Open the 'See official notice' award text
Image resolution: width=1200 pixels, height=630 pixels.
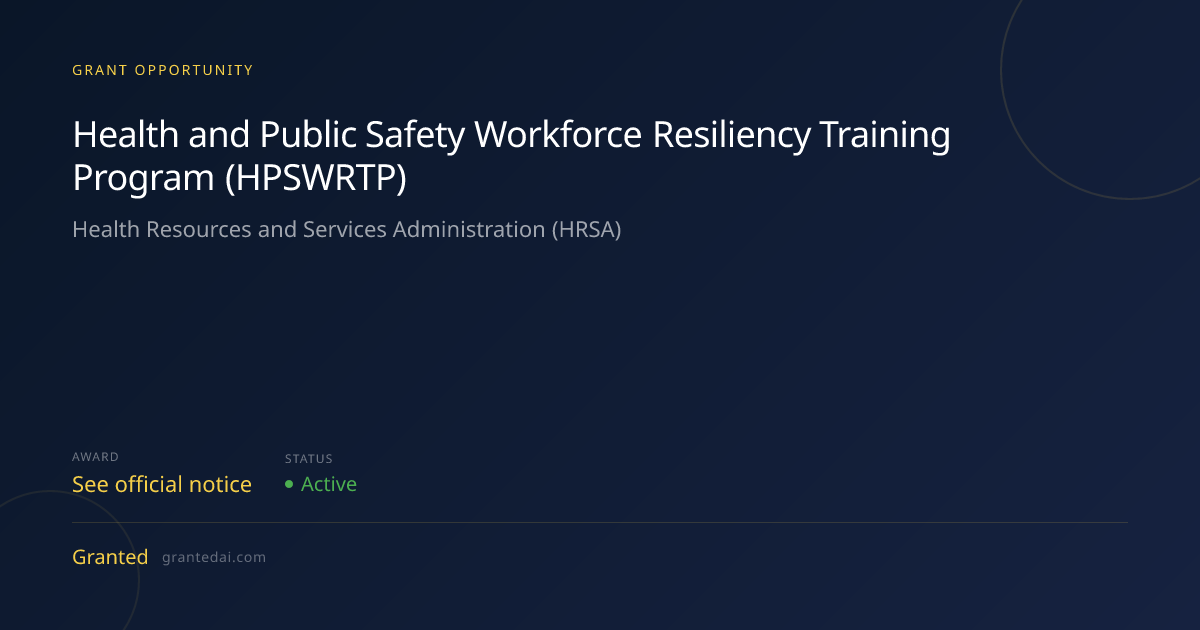coord(162,484)
